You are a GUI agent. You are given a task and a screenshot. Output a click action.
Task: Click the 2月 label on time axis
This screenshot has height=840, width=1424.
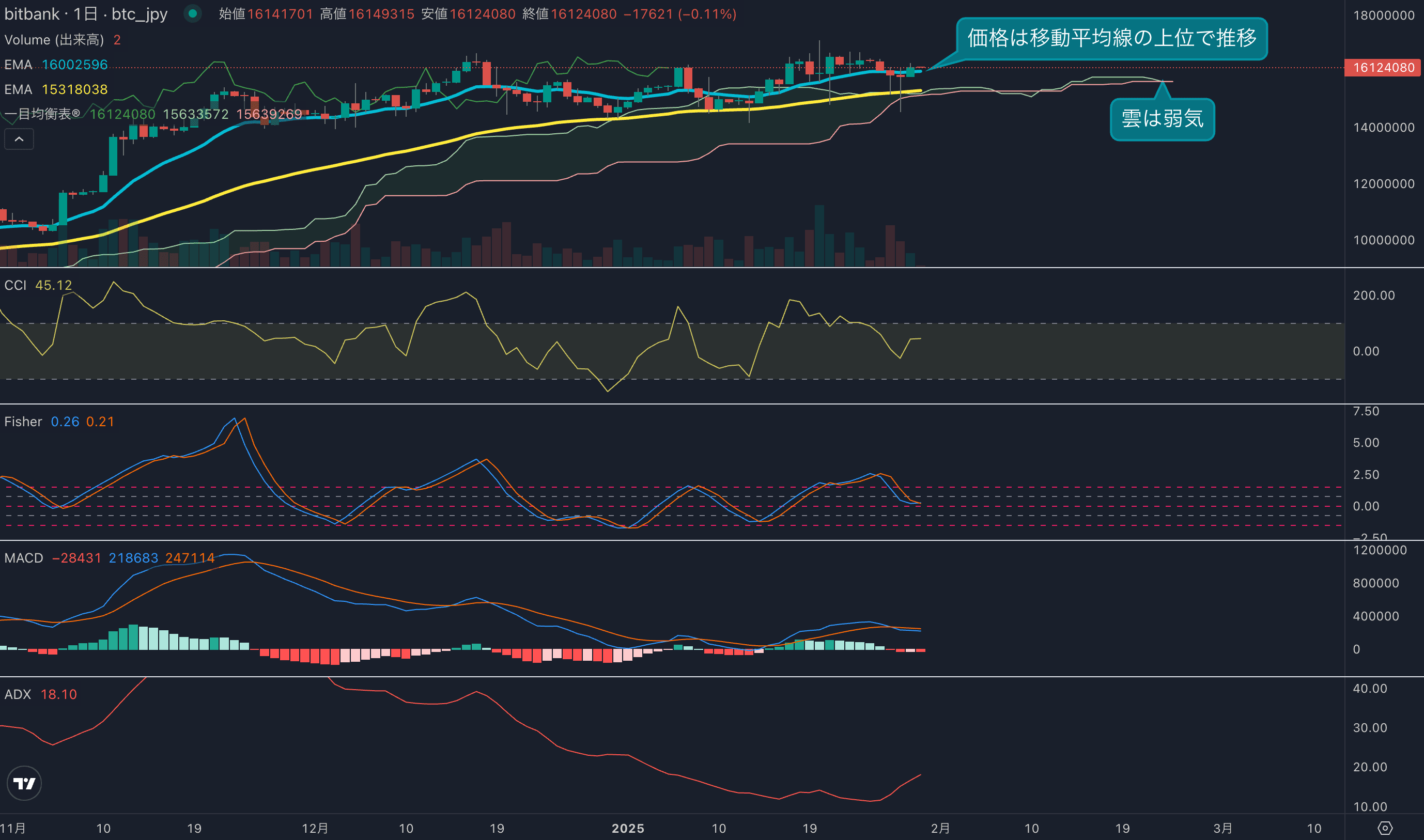point(940,828)
